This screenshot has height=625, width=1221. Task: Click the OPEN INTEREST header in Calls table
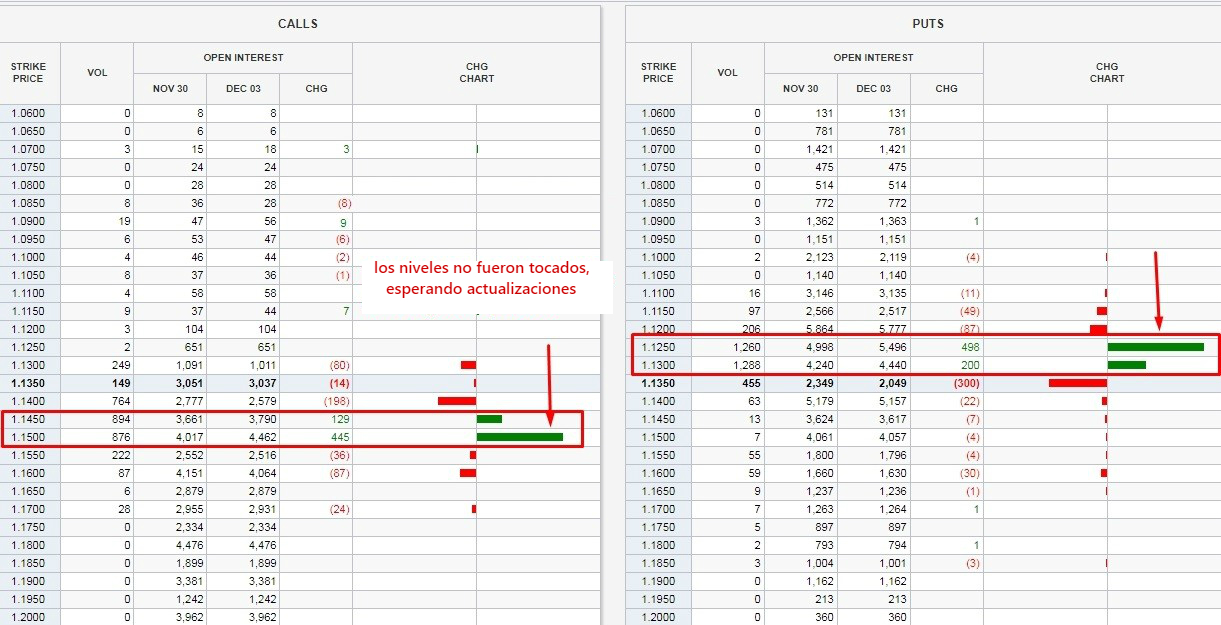(243, 58)
